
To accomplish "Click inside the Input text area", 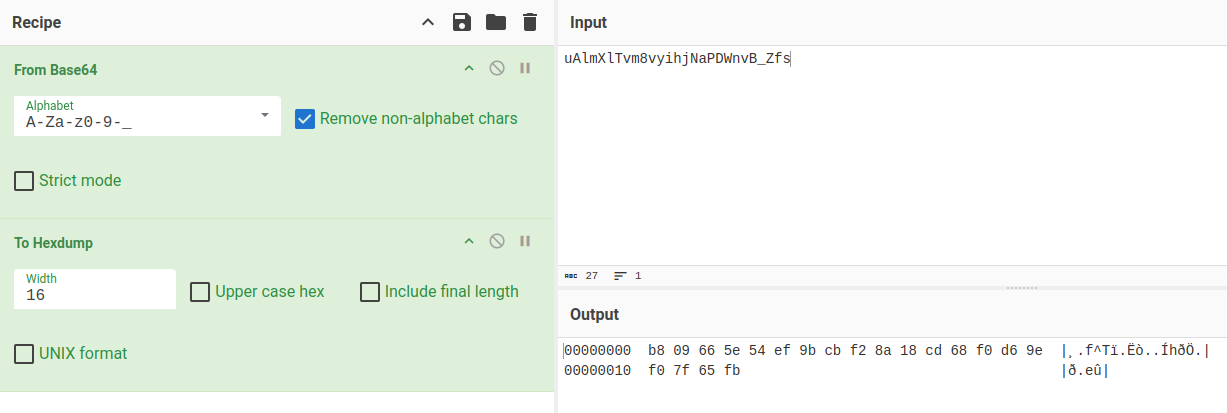I will pyautogui.click(x=890, y=160).
